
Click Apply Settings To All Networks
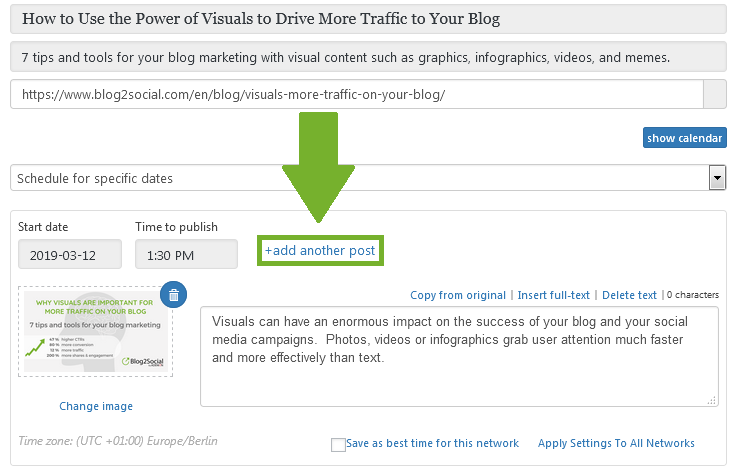click(616, 443)
